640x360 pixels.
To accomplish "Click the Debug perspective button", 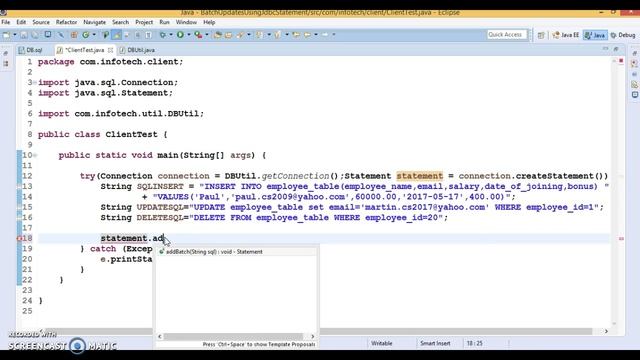I will tap(623, 35).
